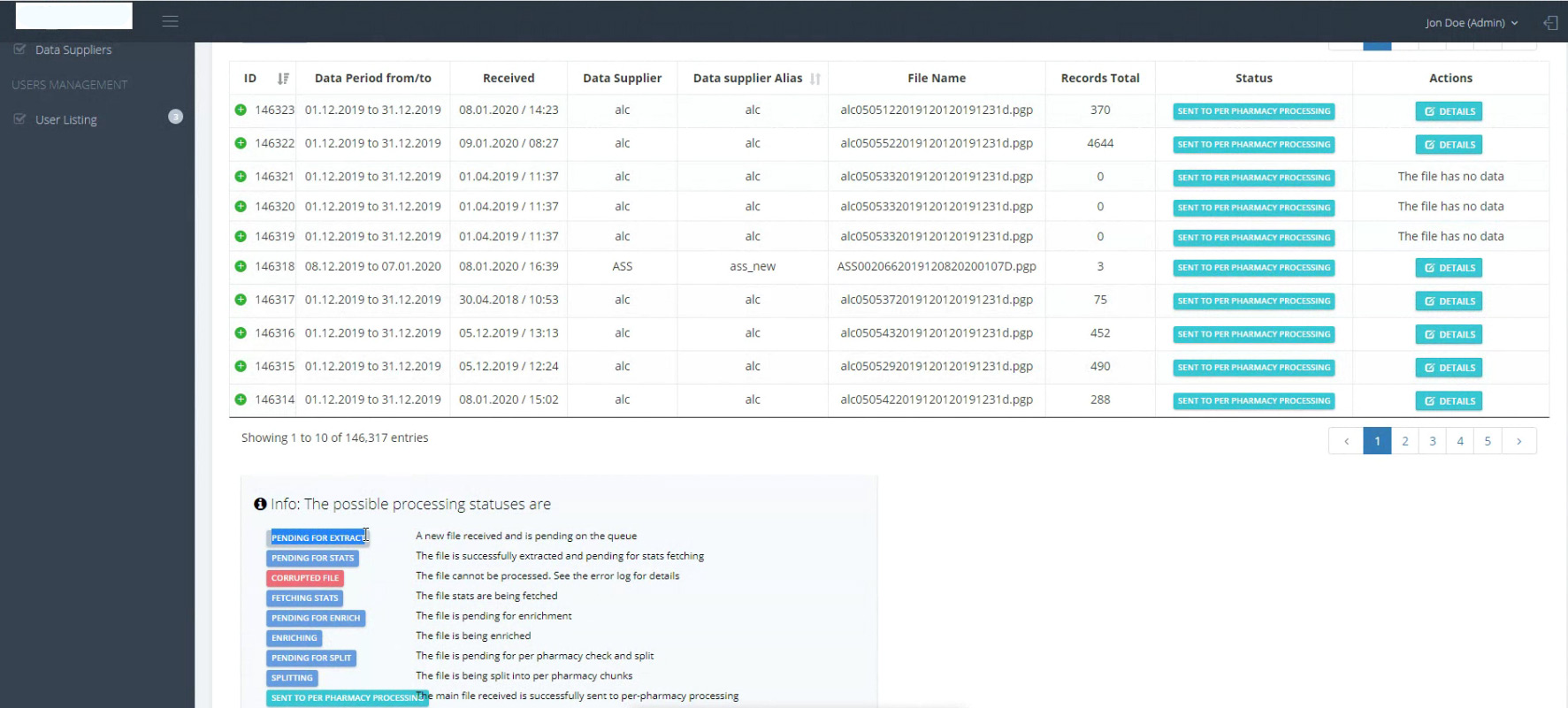Open Details for row 146314
Image resolution: width=1568 pixels, height=708 pixels.
pos(1449,401)
